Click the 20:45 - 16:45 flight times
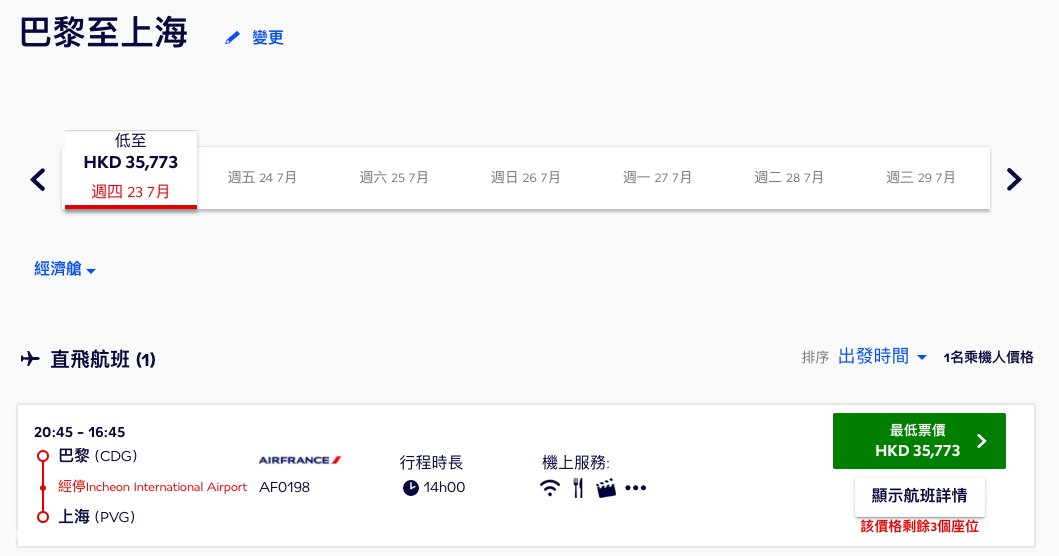The image size is (1059, 556). tap(80, 432)
